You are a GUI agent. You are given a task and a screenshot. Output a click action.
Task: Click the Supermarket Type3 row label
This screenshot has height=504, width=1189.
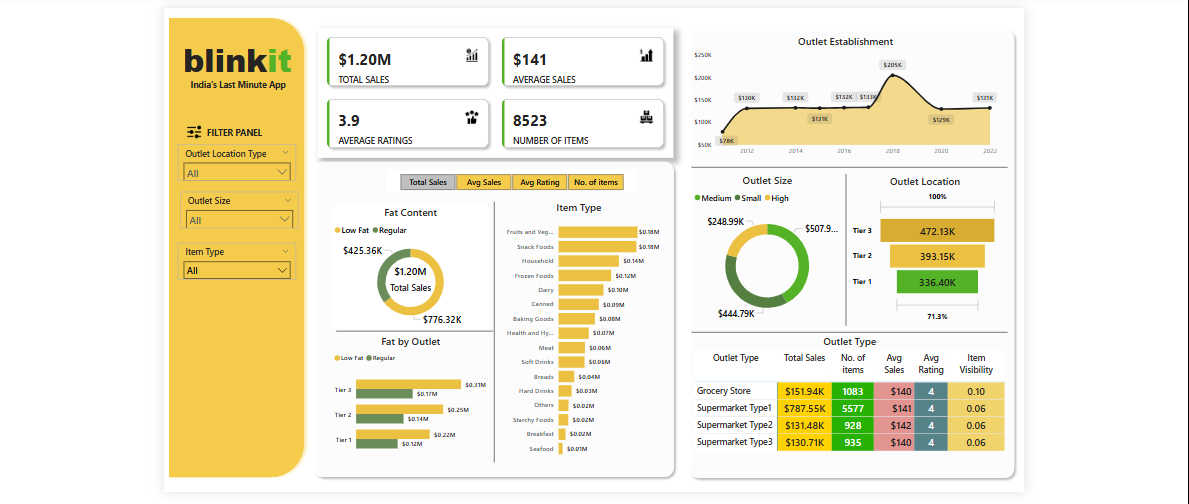[735, 442]
